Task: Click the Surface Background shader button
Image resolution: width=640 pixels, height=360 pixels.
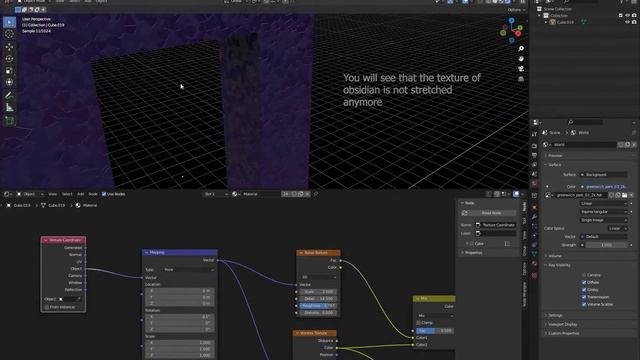Action: tap(604, 175)
